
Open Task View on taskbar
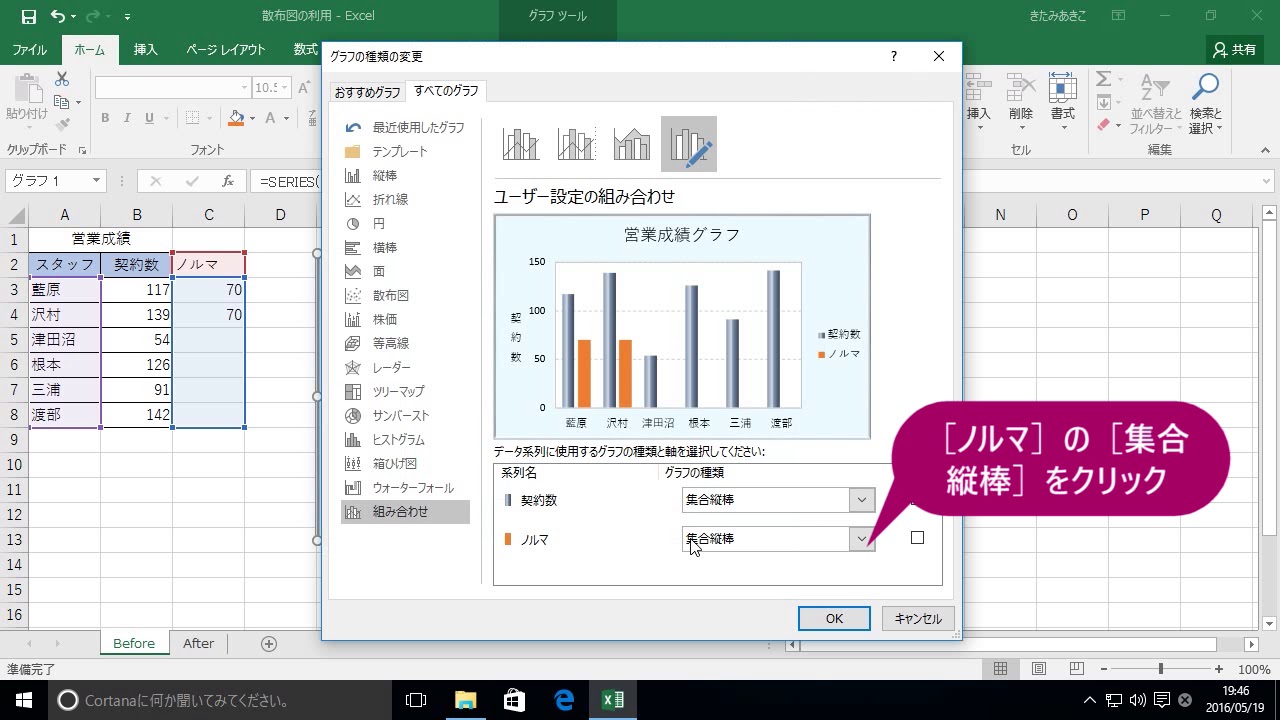[x=416, y=700]
